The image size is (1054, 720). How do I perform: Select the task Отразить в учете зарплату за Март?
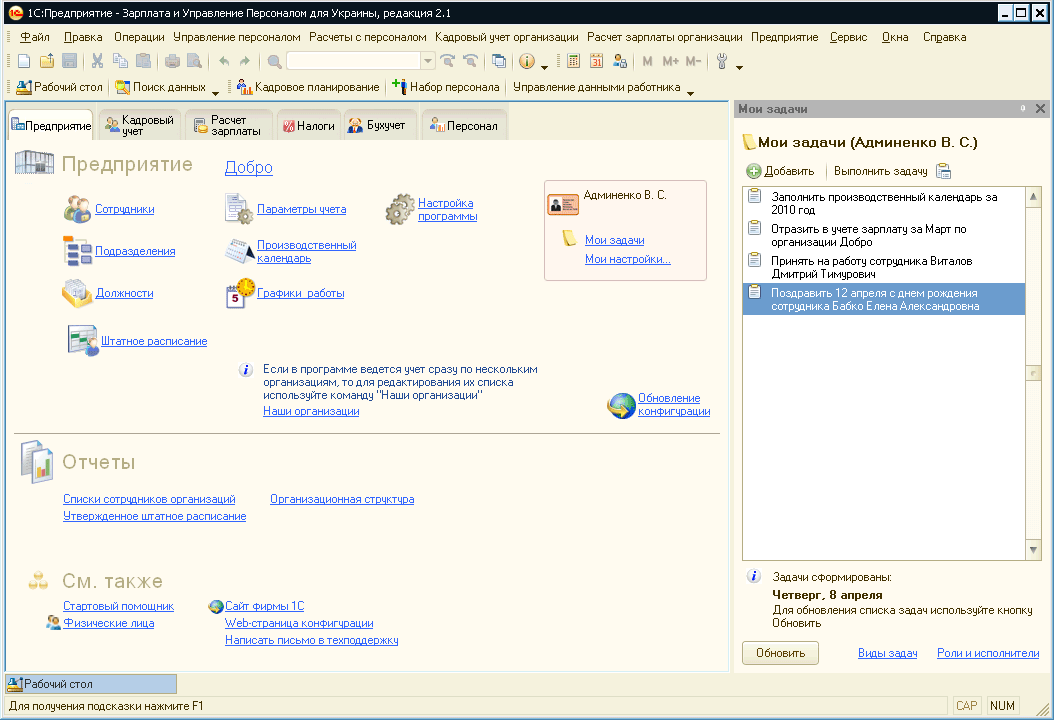(884, 235)
